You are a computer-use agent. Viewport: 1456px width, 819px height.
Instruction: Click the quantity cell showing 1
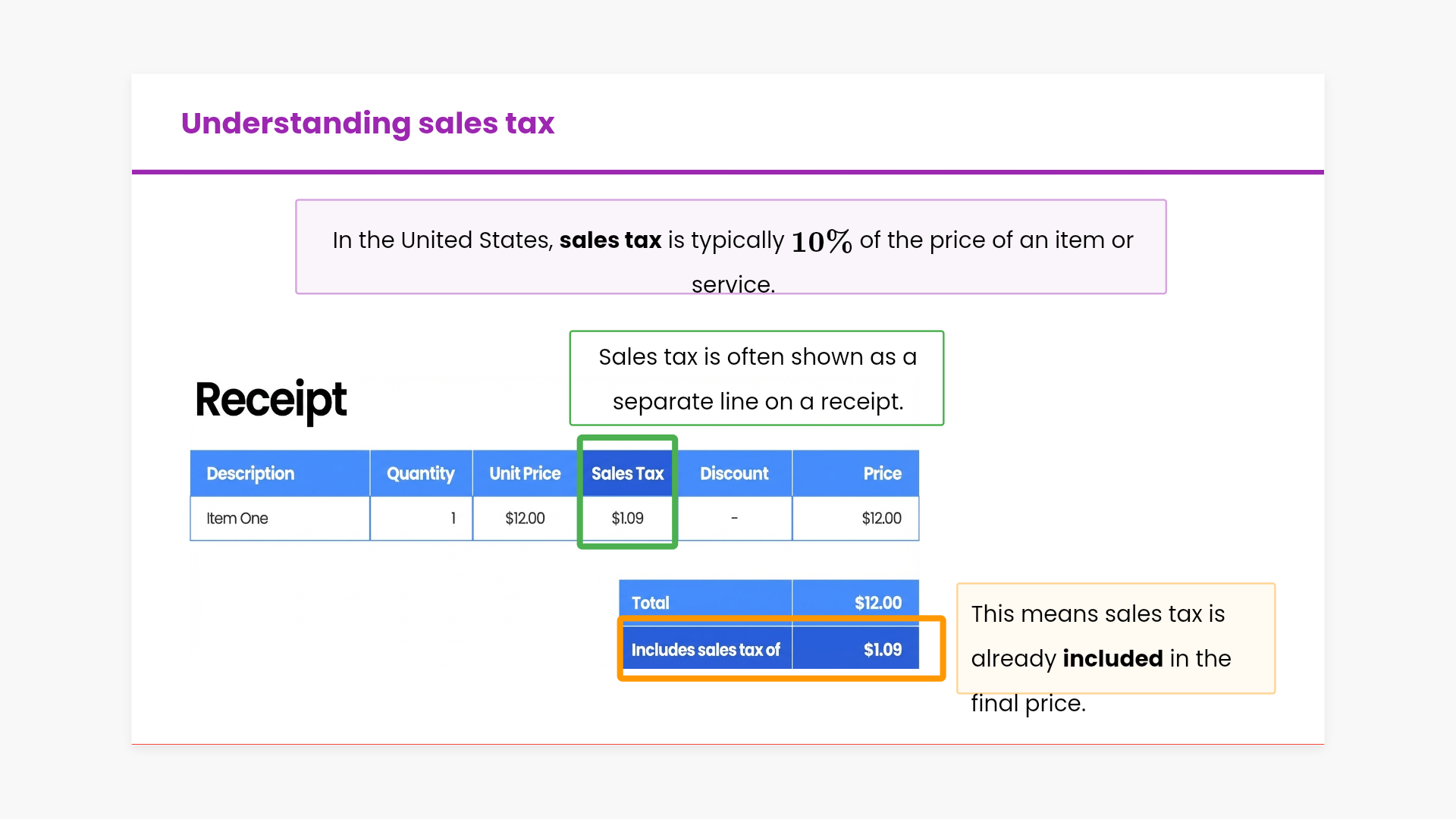pyautogui.click(x=453, y=519)
